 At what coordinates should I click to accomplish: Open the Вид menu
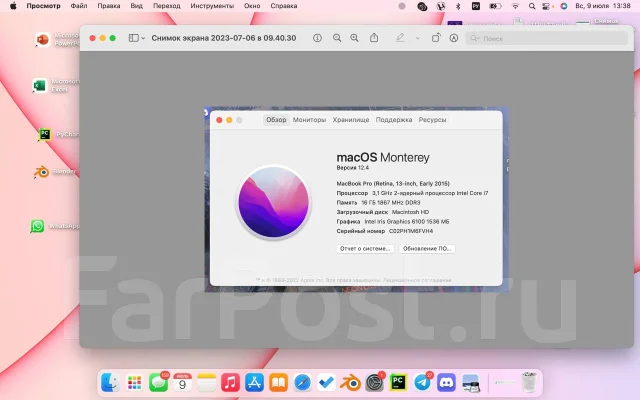click(136, 6)
